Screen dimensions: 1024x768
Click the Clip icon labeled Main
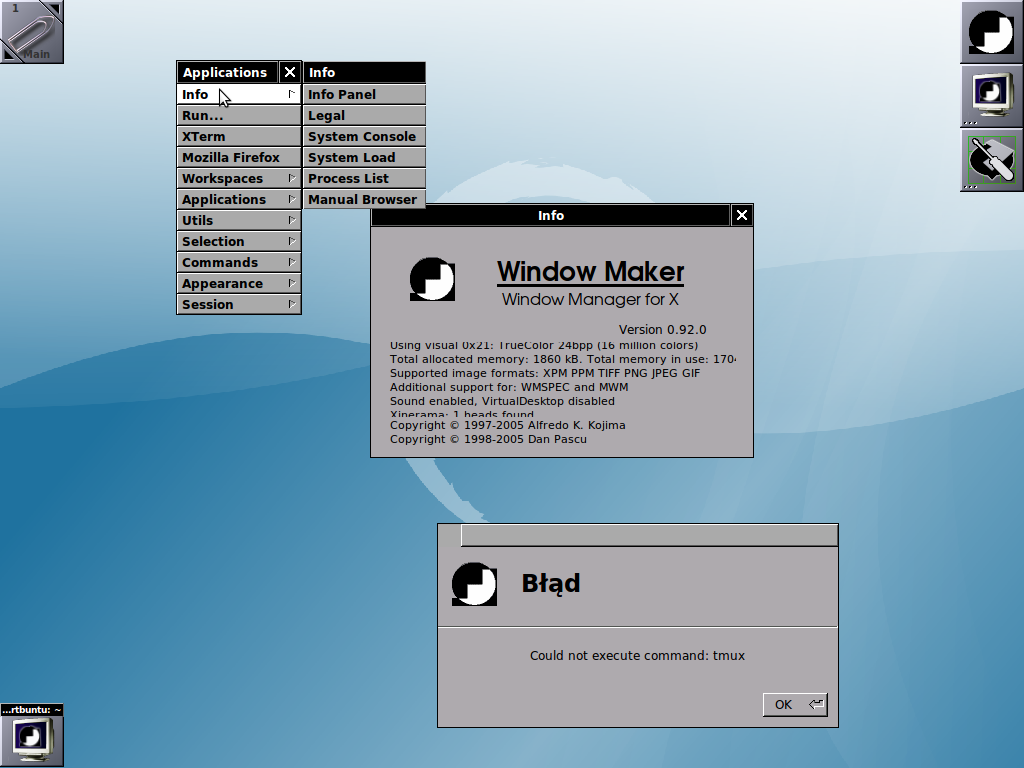pos(32,32)
